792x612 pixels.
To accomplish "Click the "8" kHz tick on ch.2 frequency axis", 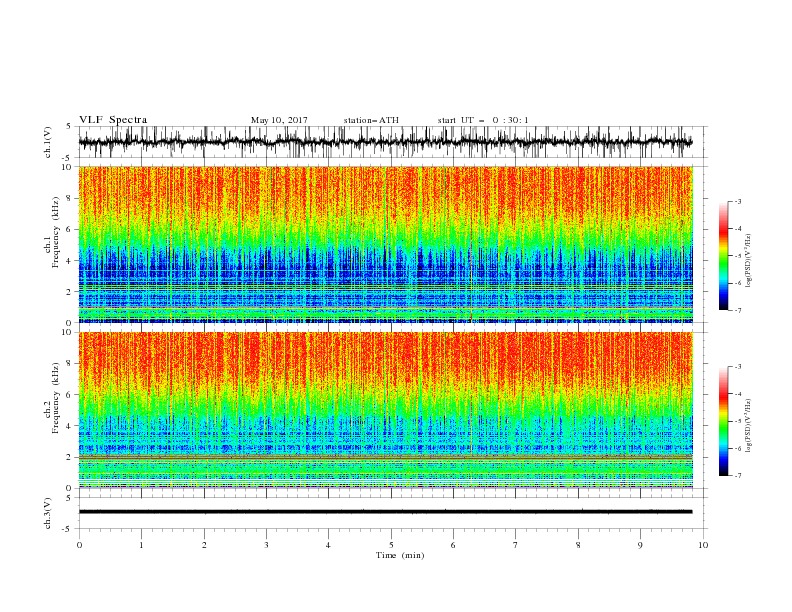I will click(69, 364).
